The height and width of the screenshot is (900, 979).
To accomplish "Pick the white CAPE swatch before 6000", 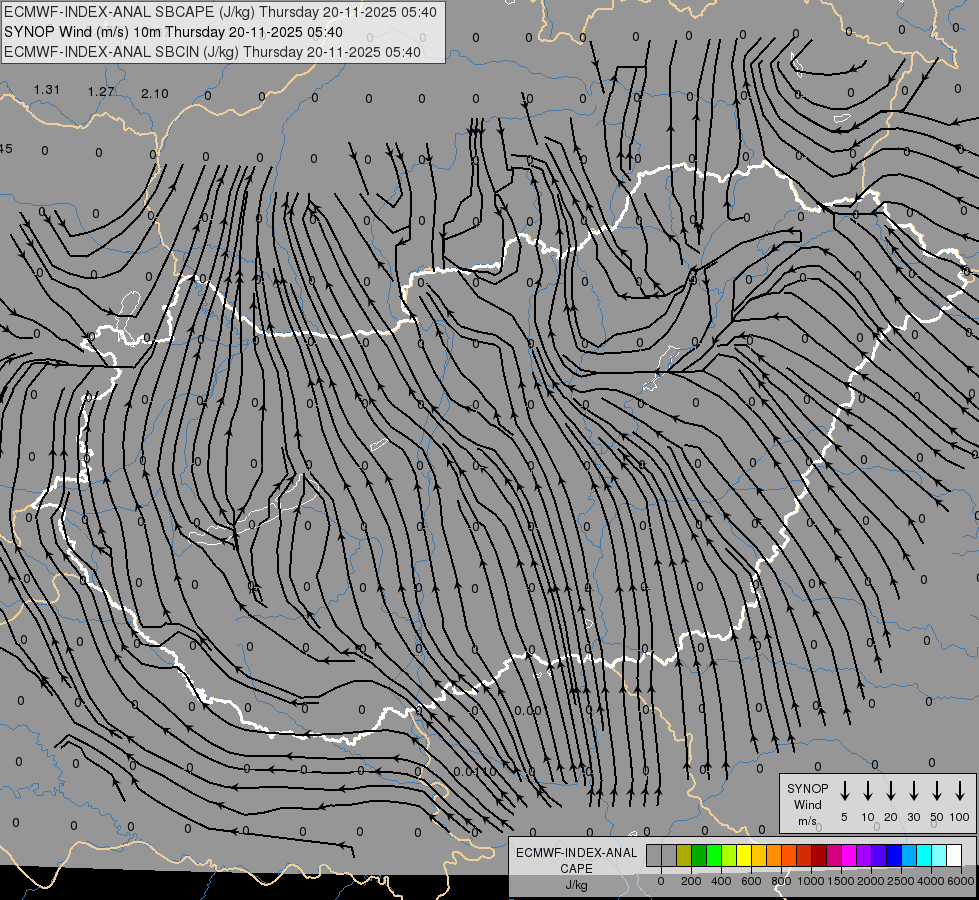I will (953, 855).
